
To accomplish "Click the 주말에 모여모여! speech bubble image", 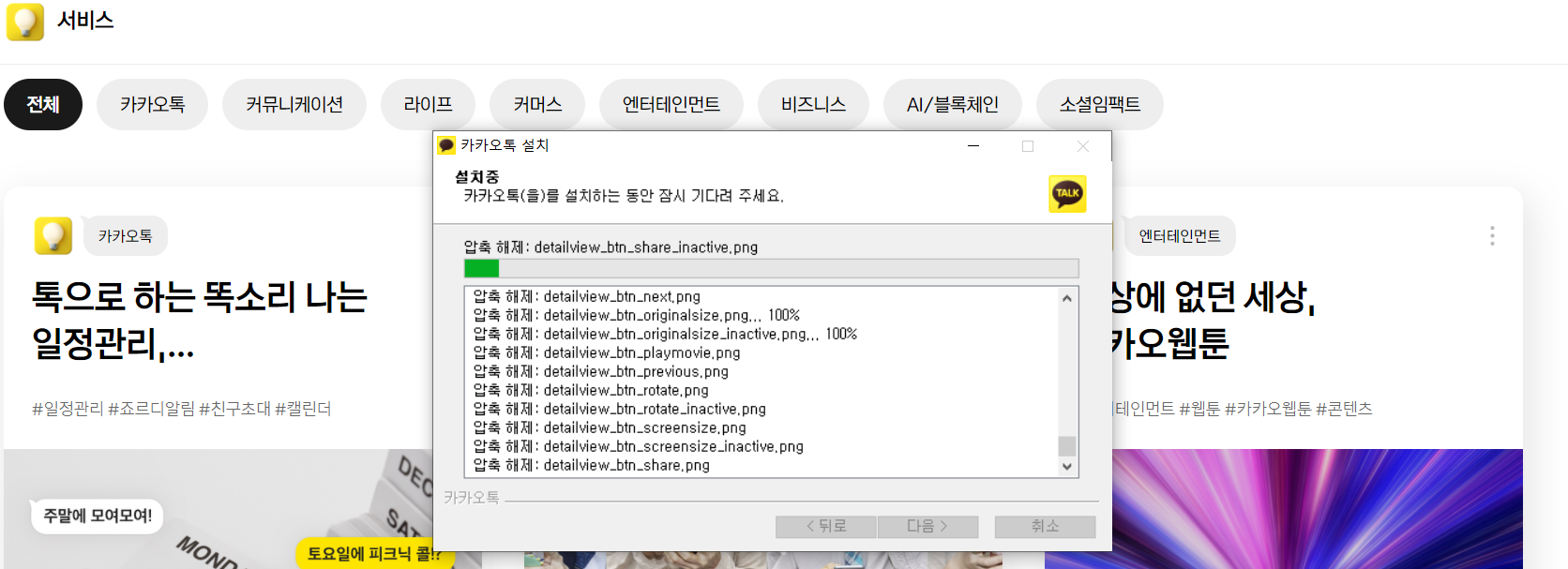I will click(x=98, y=516).
